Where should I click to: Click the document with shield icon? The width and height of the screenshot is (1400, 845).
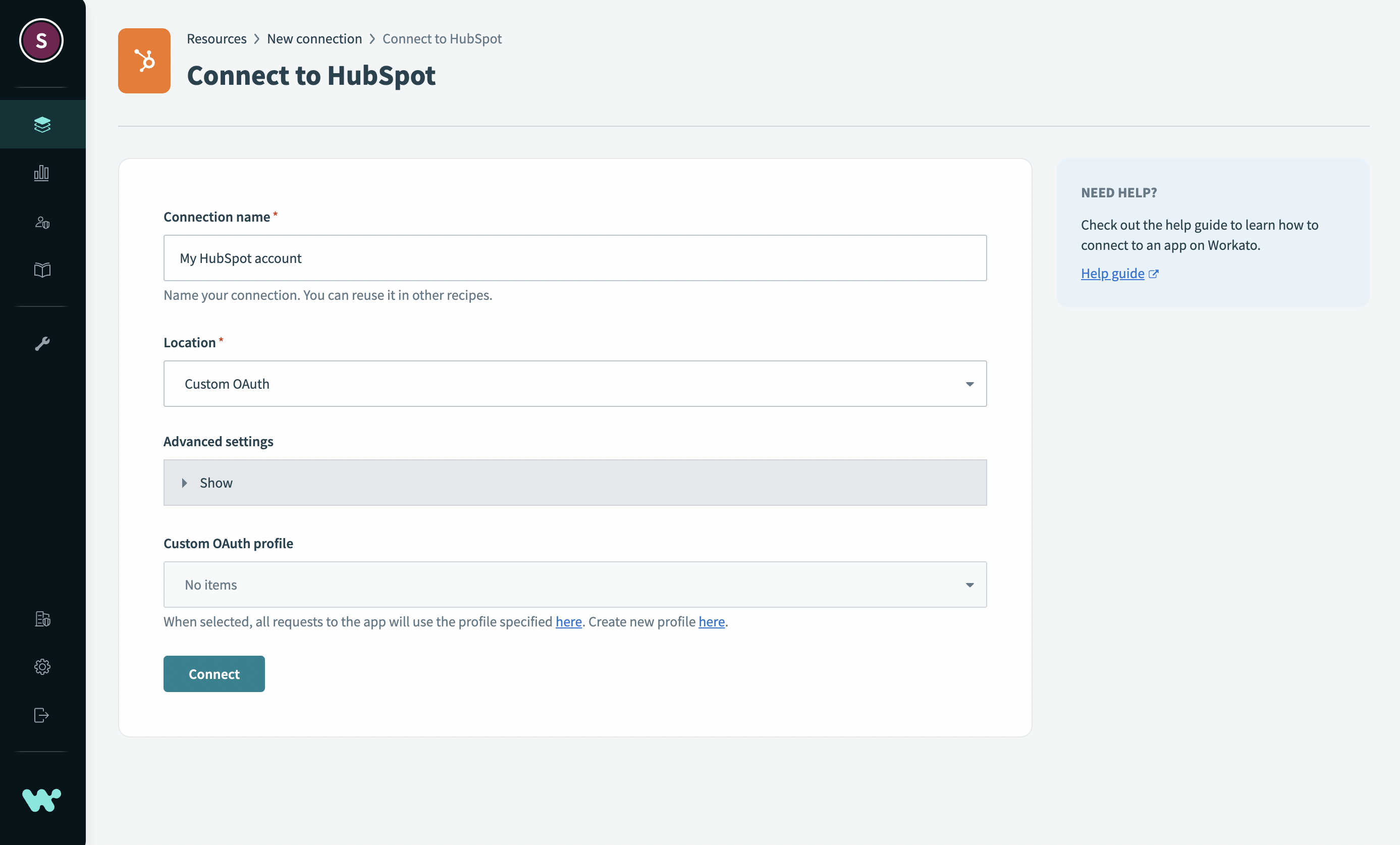coord(42,618)
